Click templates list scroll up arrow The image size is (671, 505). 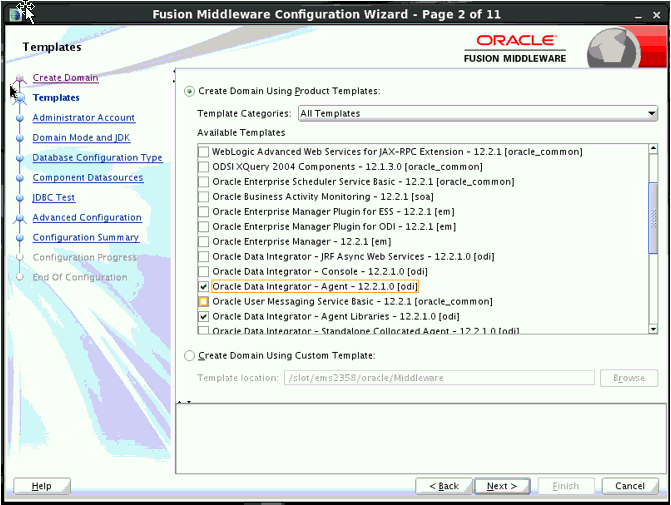point(653,149)
